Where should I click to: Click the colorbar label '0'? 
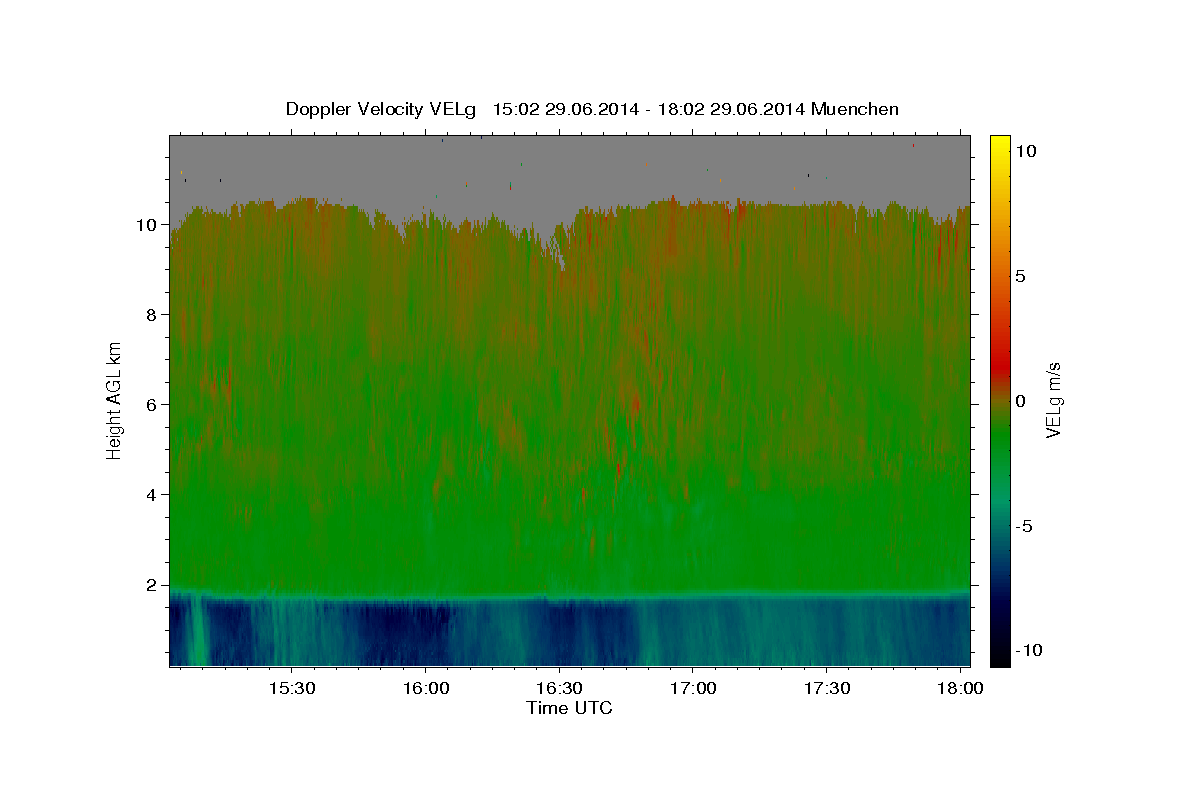click(x=1021, y=401)
